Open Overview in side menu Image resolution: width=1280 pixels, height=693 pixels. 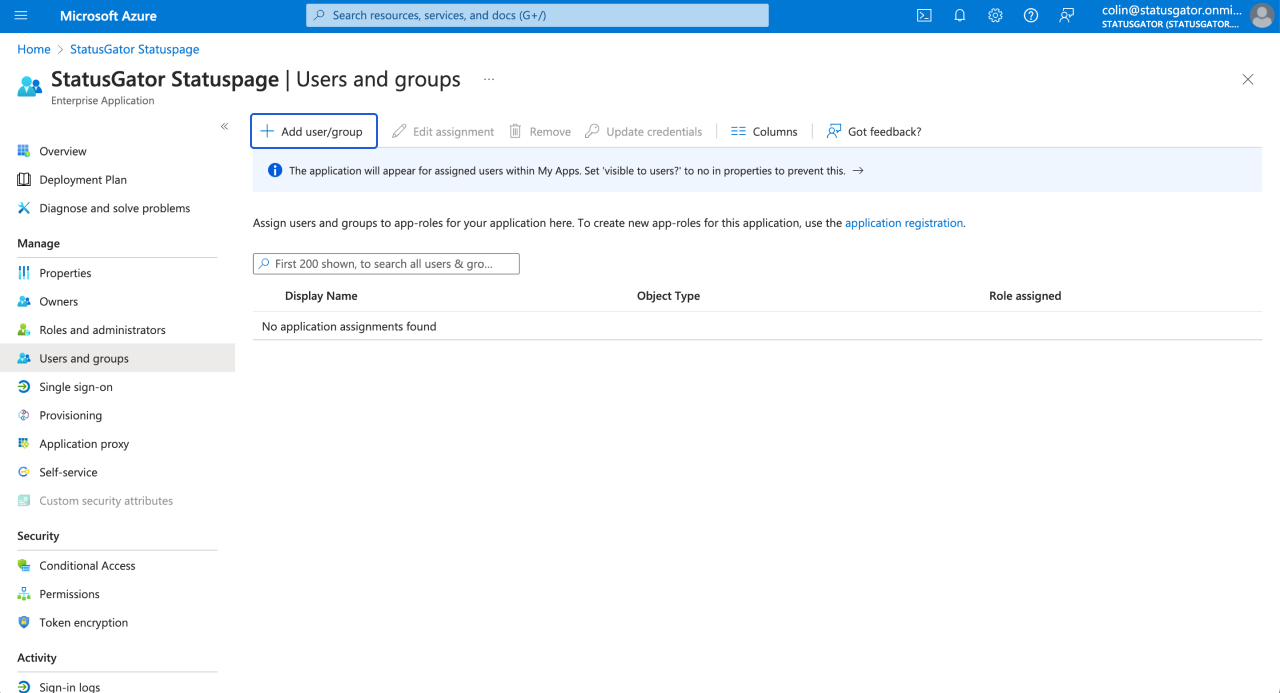(x=117, y=151)
